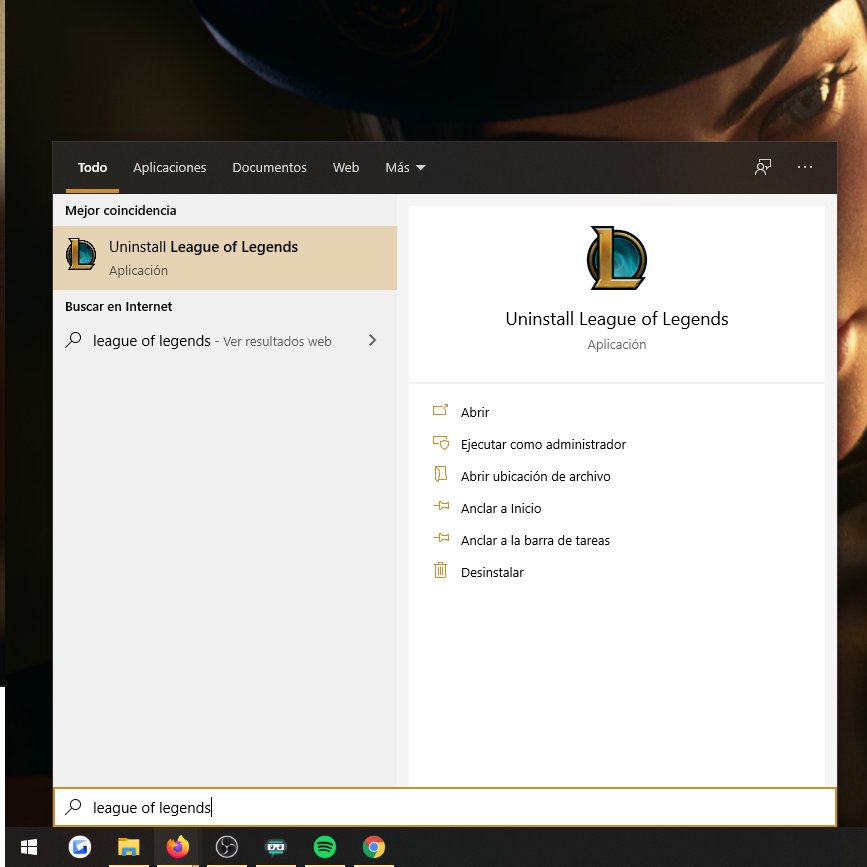
Task: Switch to the Web tab
Action: pos(346,168)
